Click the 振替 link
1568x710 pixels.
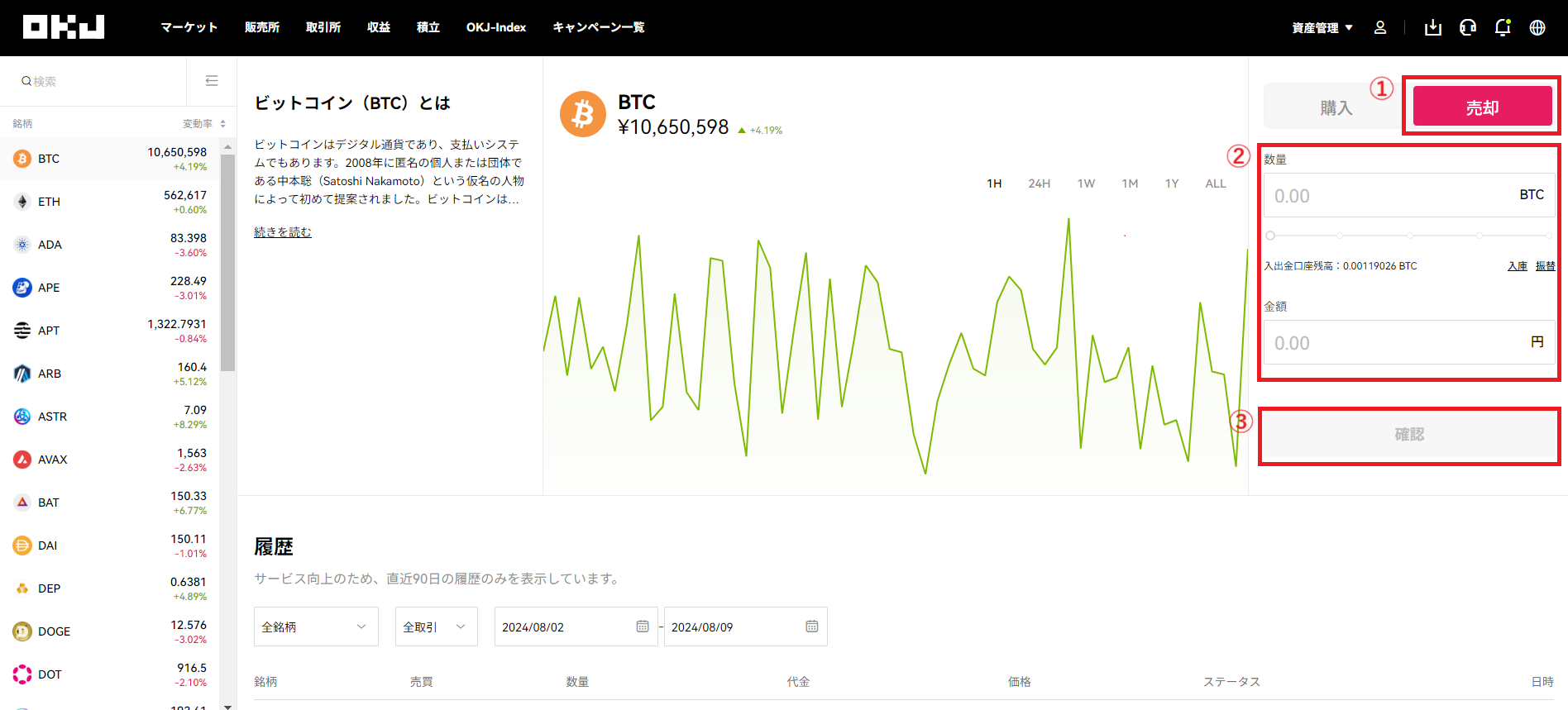coord(1546,266)
